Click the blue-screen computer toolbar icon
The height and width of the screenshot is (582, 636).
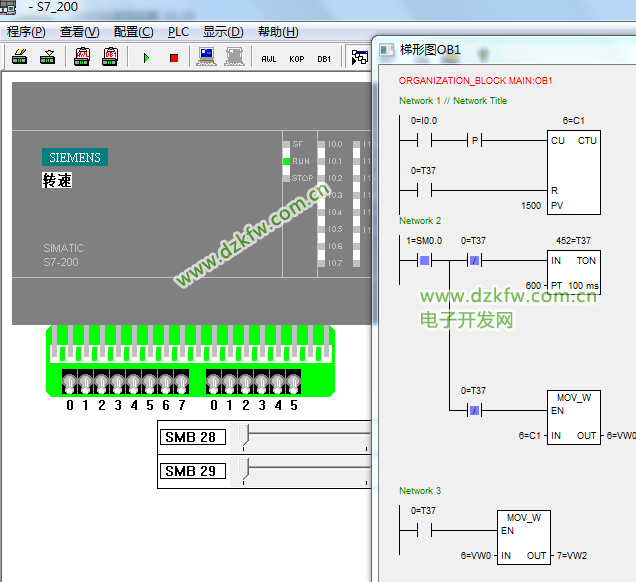tap(207, 57)
